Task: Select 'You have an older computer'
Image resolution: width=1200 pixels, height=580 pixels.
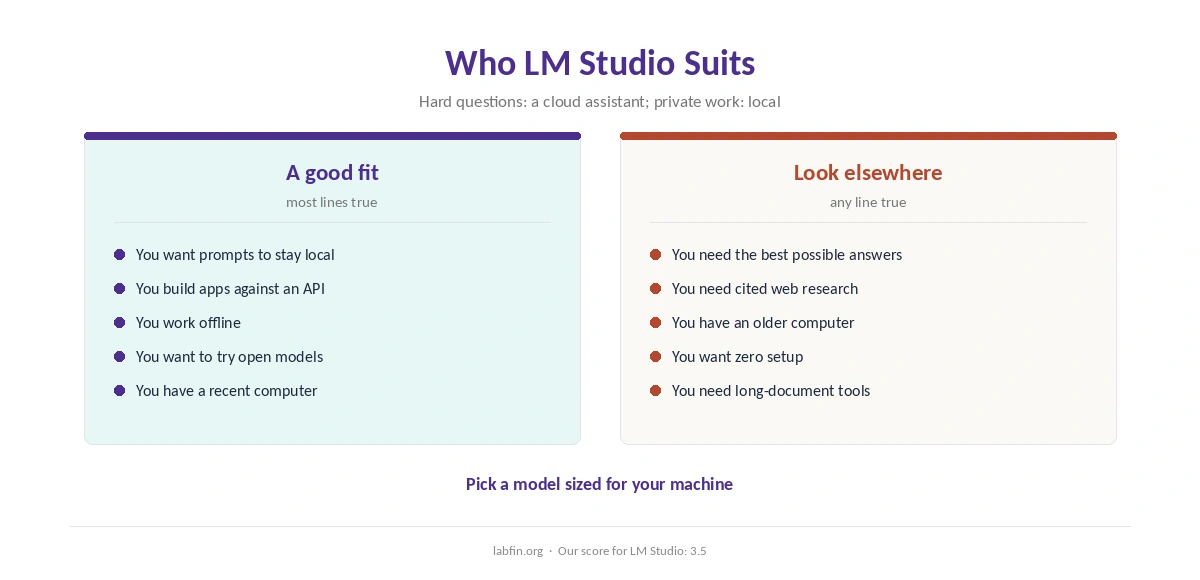Action: pyautogui.click(x=763, y=323)
